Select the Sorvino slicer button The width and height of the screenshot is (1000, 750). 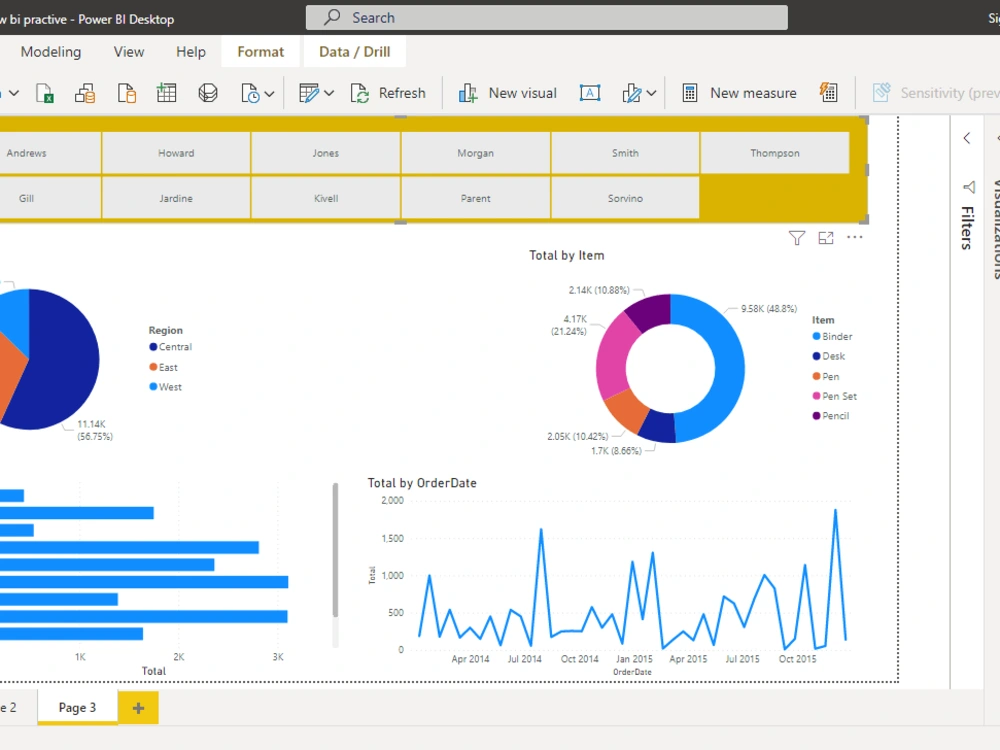point(625,198)
